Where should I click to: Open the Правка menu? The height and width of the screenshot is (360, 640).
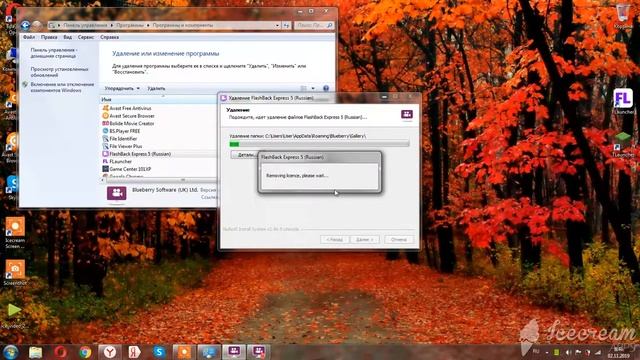tap(49, 37)
